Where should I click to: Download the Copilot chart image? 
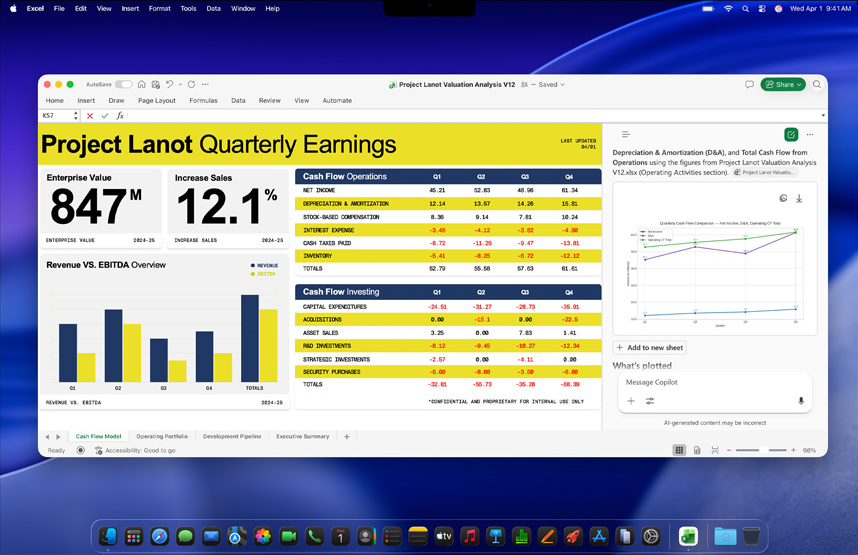(x=799, y=199)
